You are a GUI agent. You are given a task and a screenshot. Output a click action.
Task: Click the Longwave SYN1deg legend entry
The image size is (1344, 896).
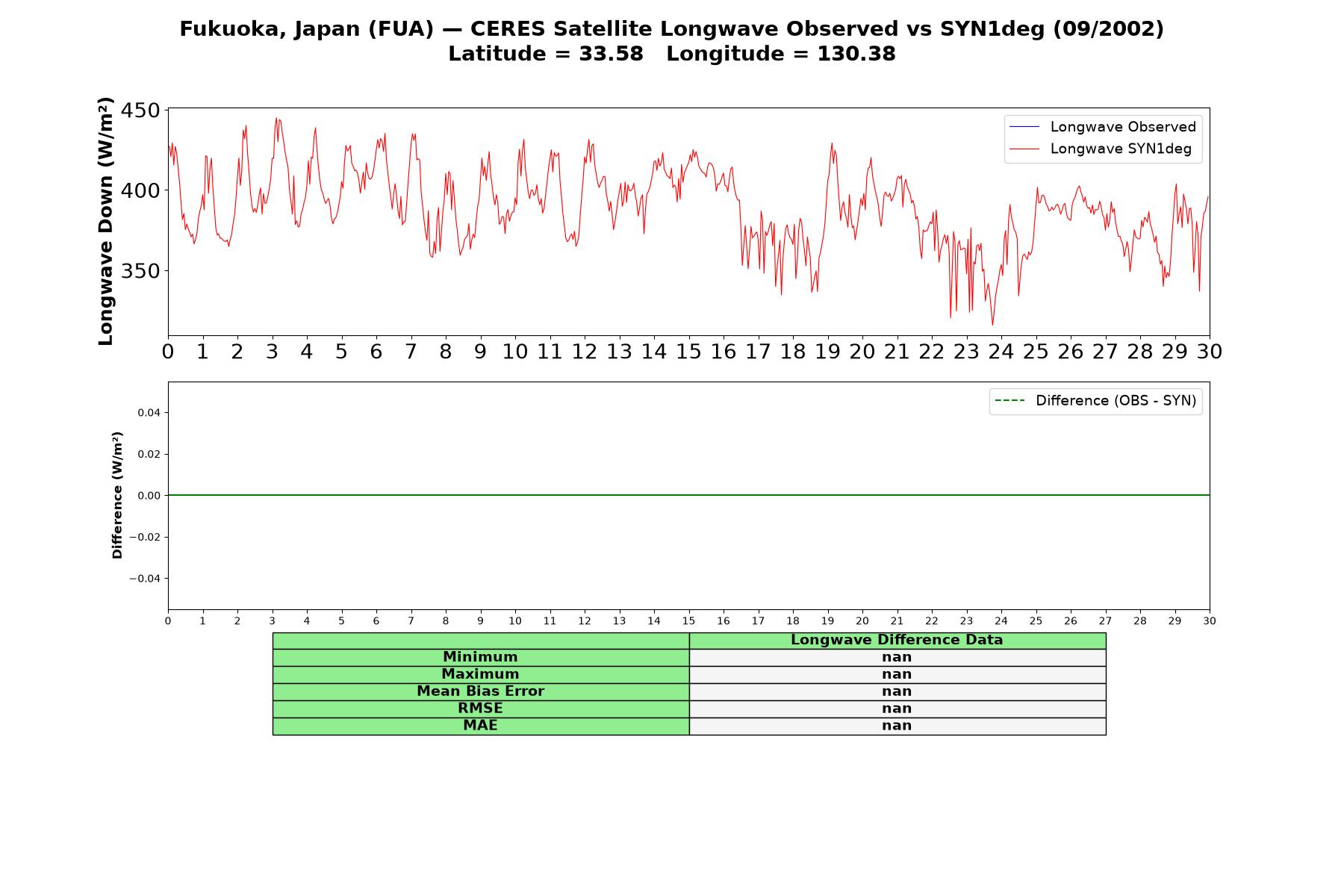[x=1100, y=149]
